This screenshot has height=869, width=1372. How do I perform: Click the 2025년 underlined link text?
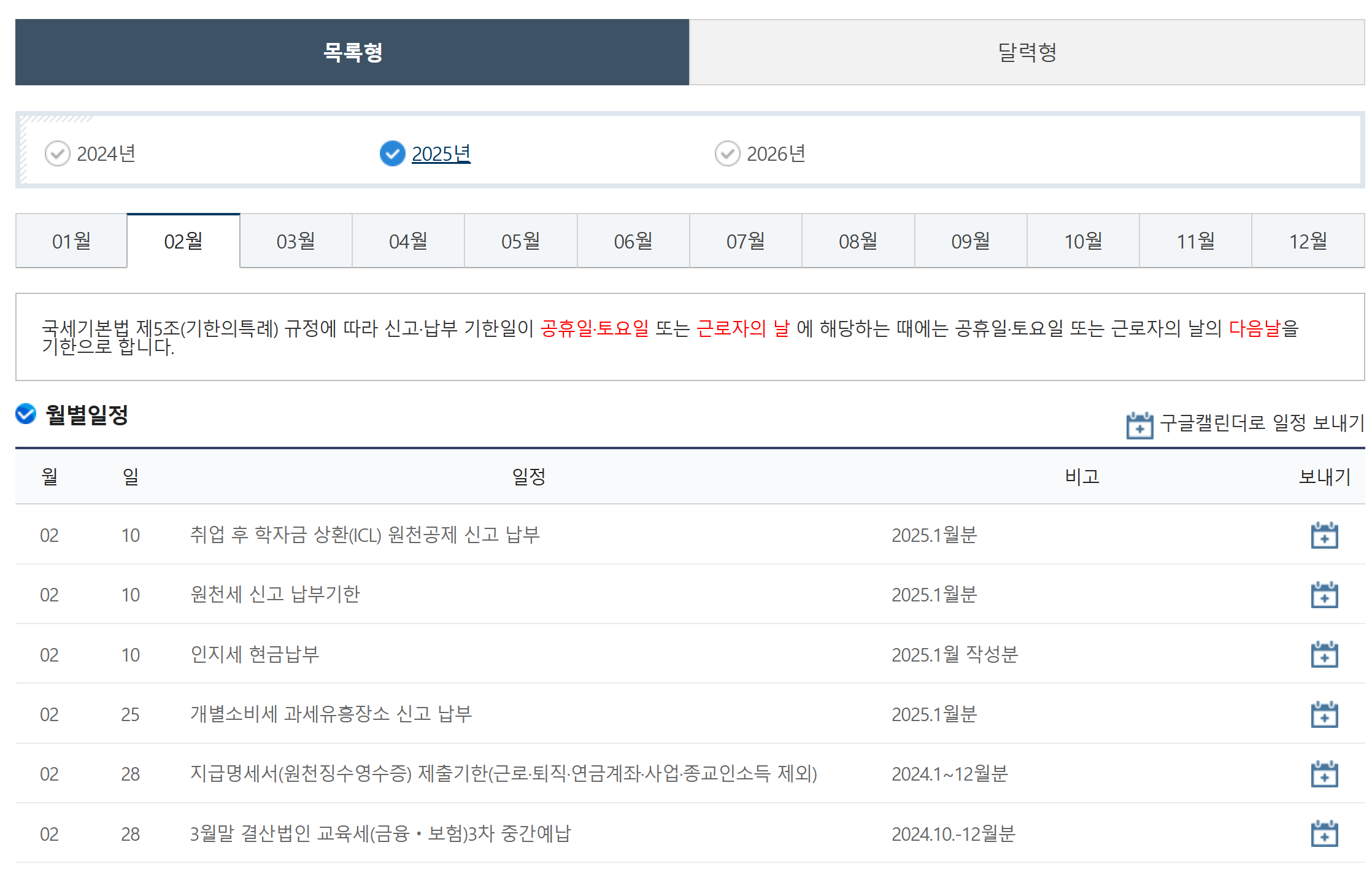point(441,153)
